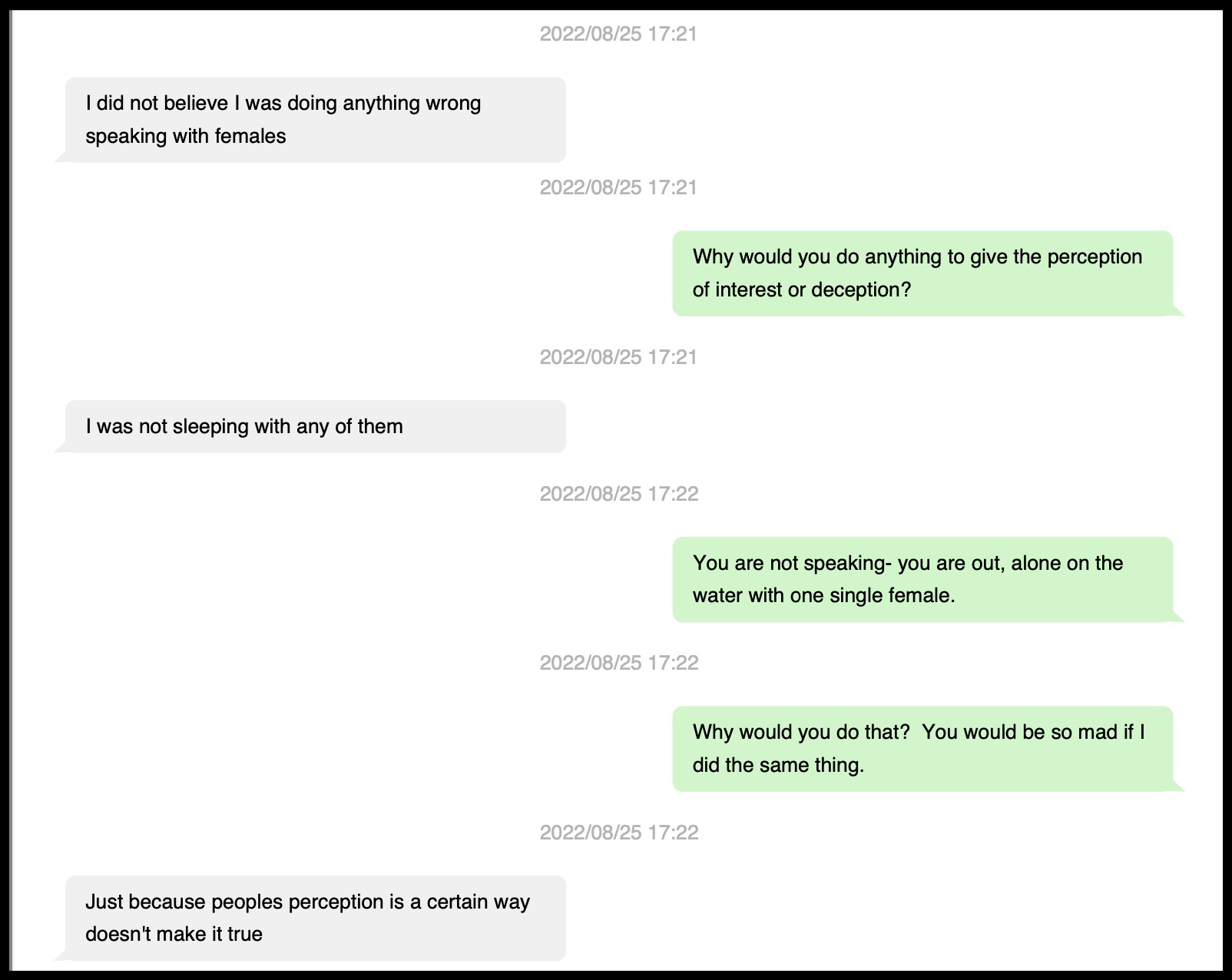Click the timestamp above "Why would you do that?" message
Screen dimensions: 1232x980
[619, 663]
